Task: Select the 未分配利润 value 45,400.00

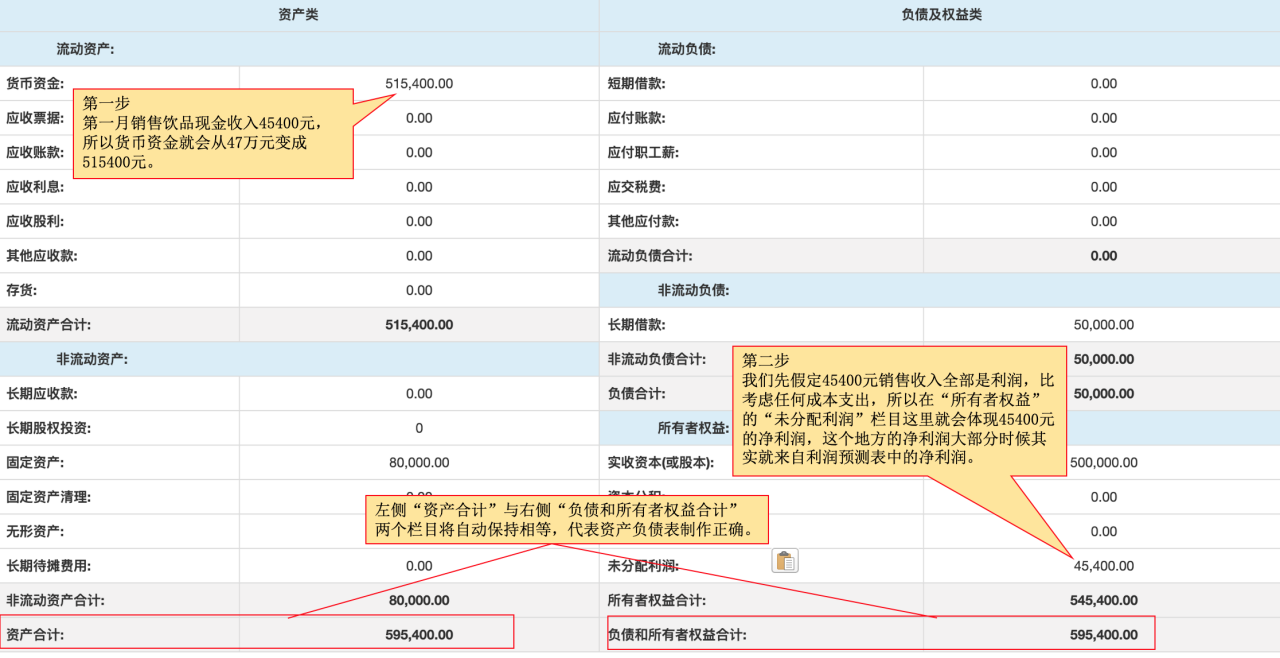Action: 1103,566
